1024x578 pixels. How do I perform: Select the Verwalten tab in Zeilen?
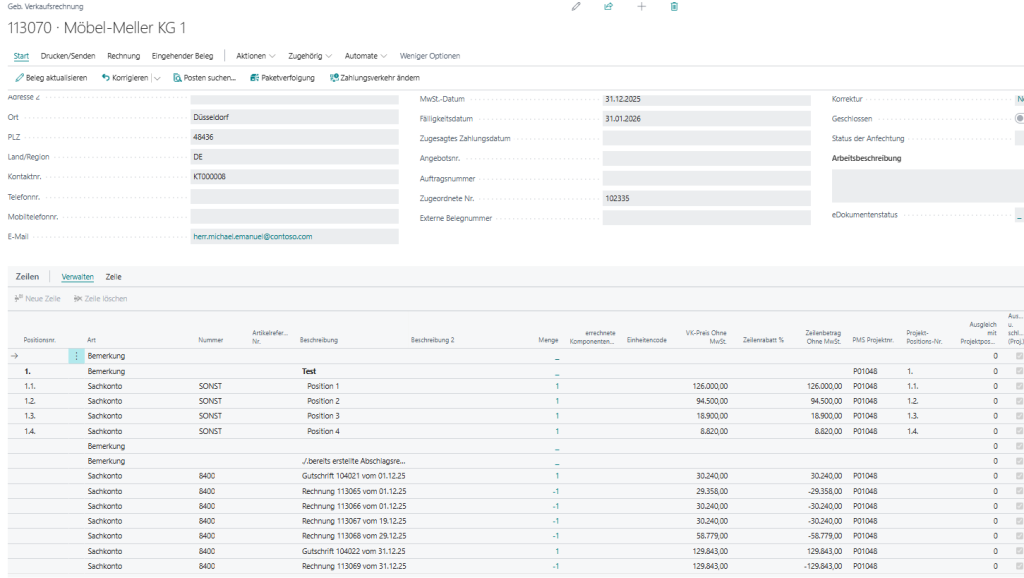78,277
